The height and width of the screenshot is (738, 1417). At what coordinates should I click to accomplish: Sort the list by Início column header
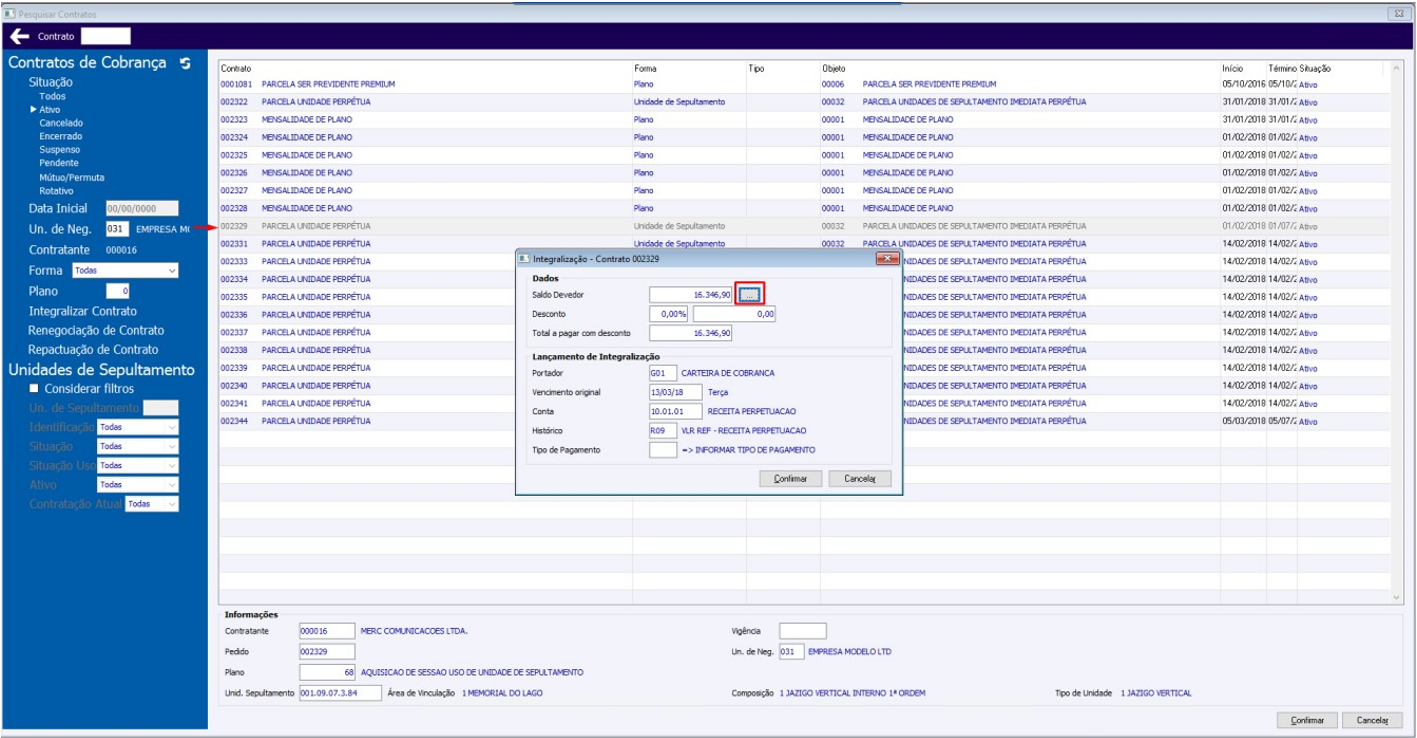tap(1232, 68)
